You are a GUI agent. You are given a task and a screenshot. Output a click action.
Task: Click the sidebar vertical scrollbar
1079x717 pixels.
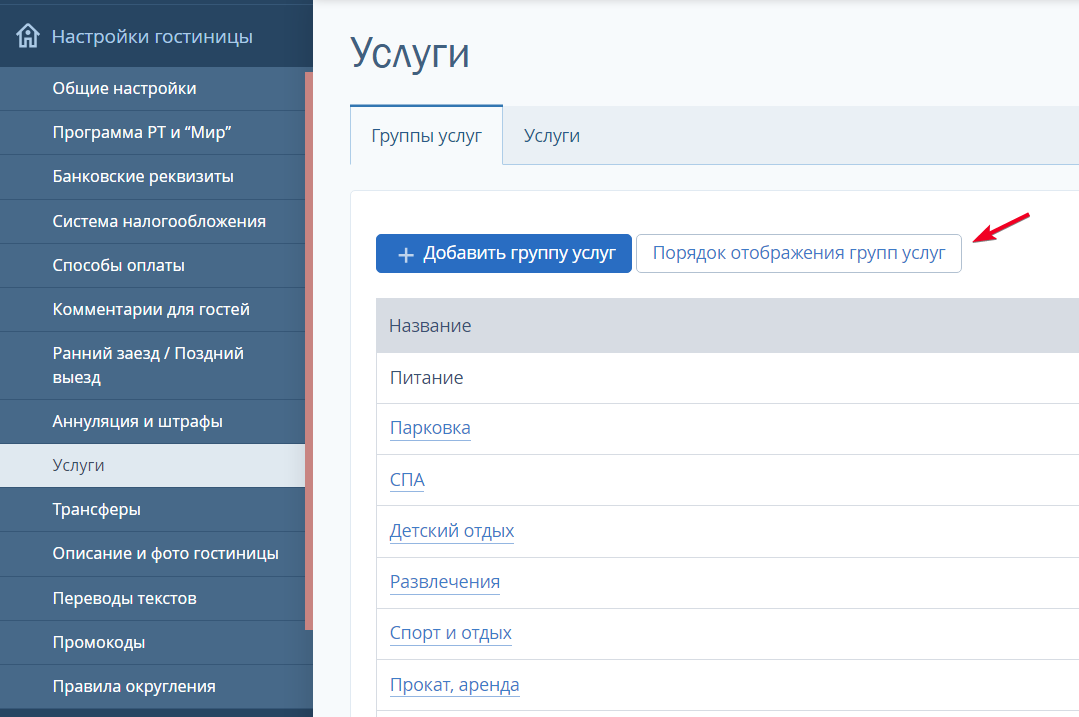[309, 350]
